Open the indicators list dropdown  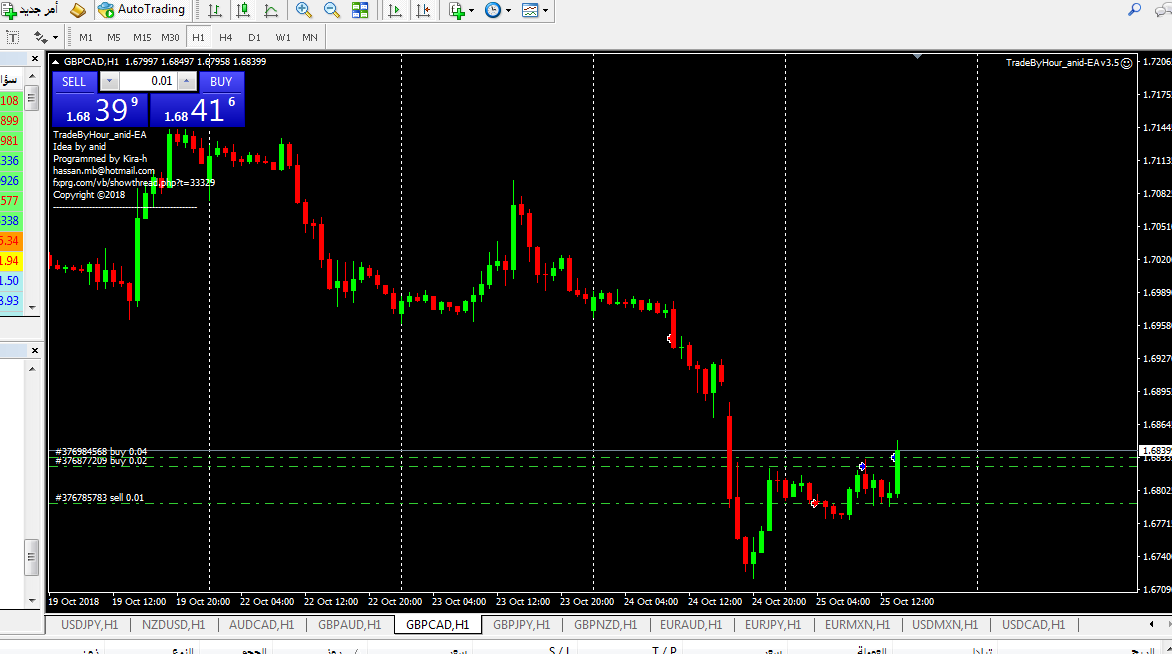[462, 10]
